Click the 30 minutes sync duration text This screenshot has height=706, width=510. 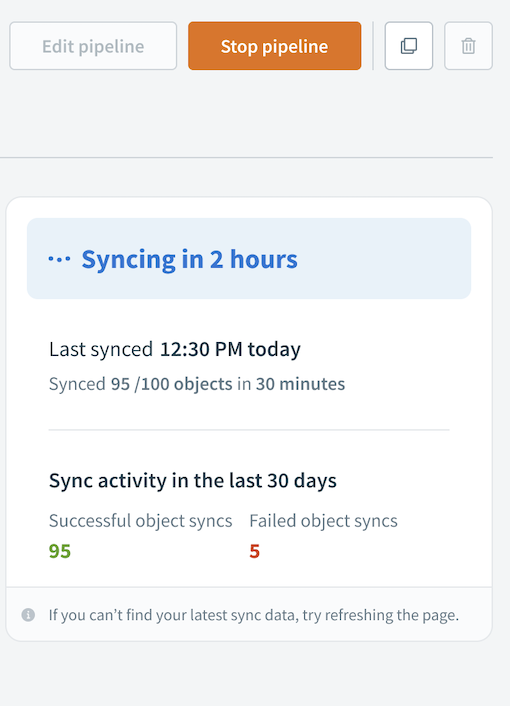pos(300,384)
